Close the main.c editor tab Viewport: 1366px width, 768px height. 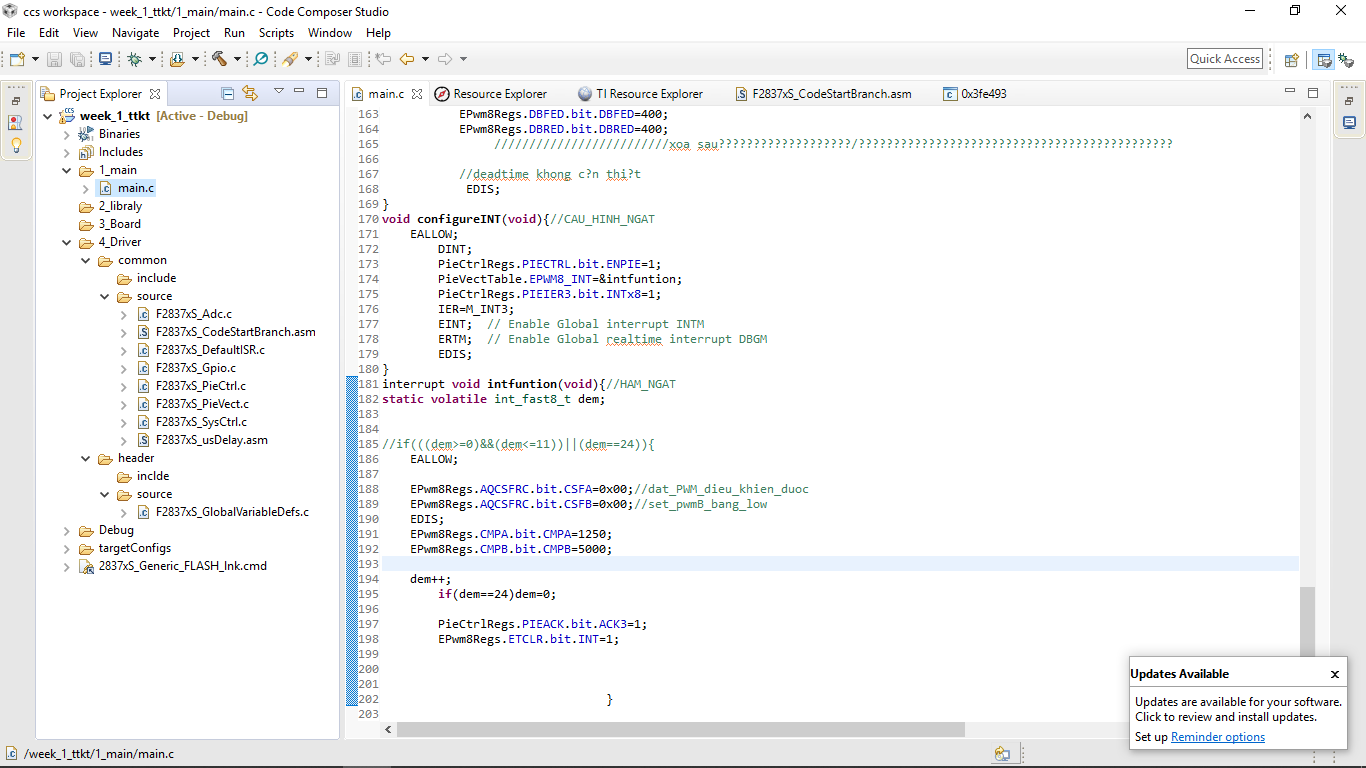pyautogui.click(x=417, y=94)
